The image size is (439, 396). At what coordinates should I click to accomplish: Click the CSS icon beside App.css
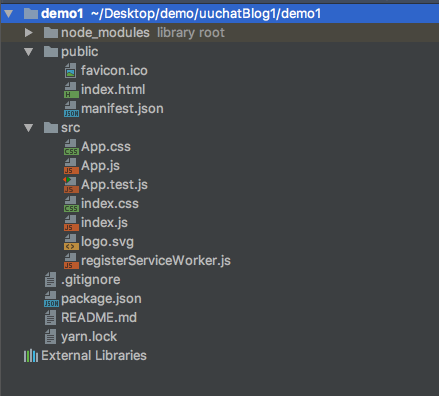tap(71, 147)
